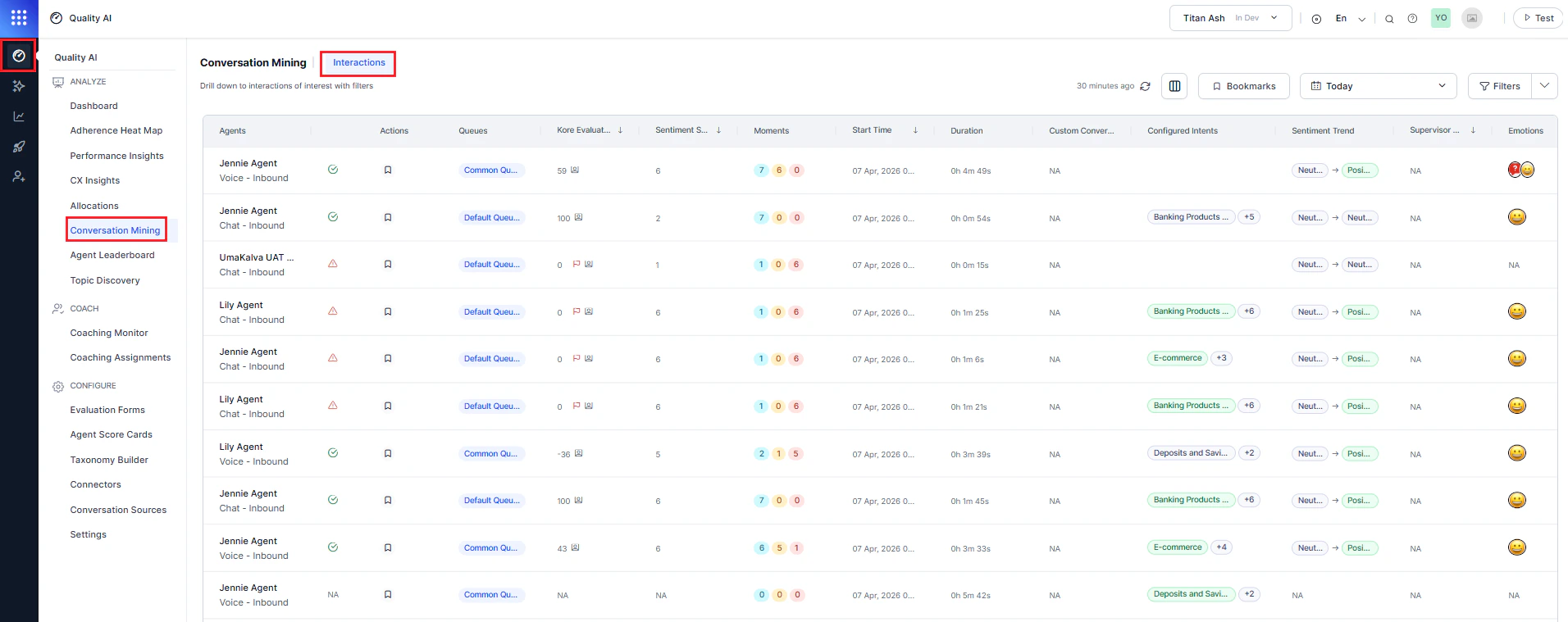This screenshot has width=1568, height=622.
Task: Click the Test button
Action: [1538, 18]
